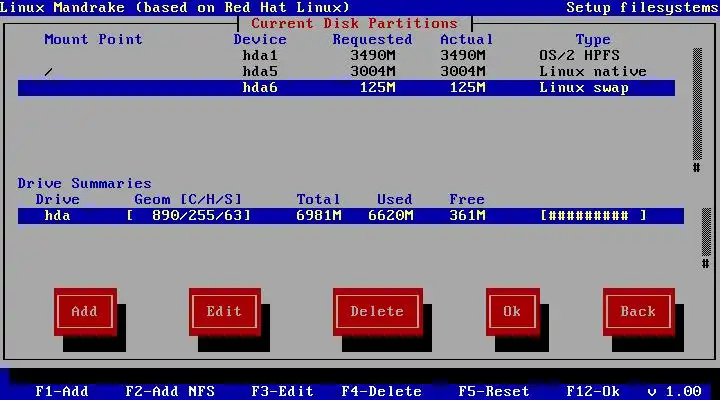The image size is (720, 400).
Task: Click the F3-Edit shortcut hint
Action: 282,391
